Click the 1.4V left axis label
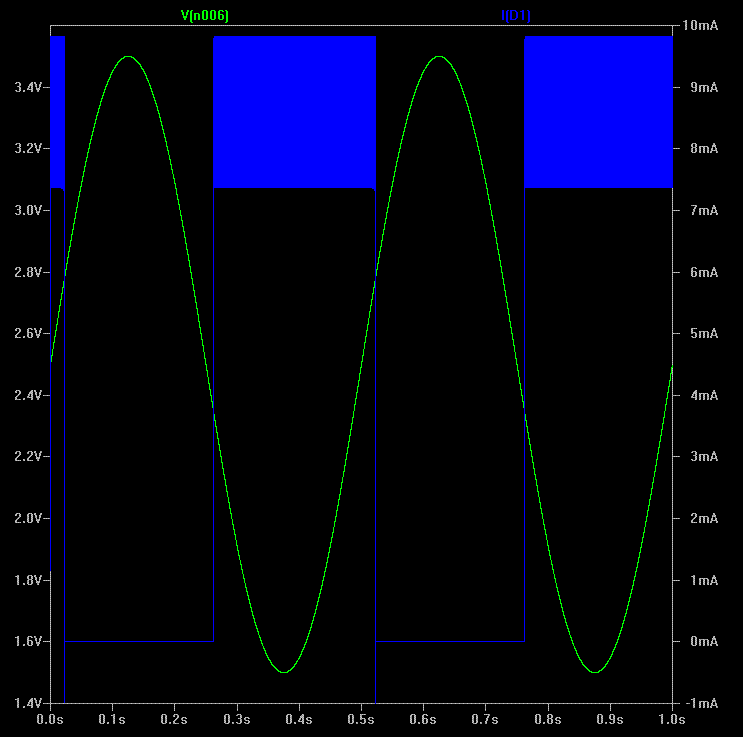 click(x=28, y=704)
